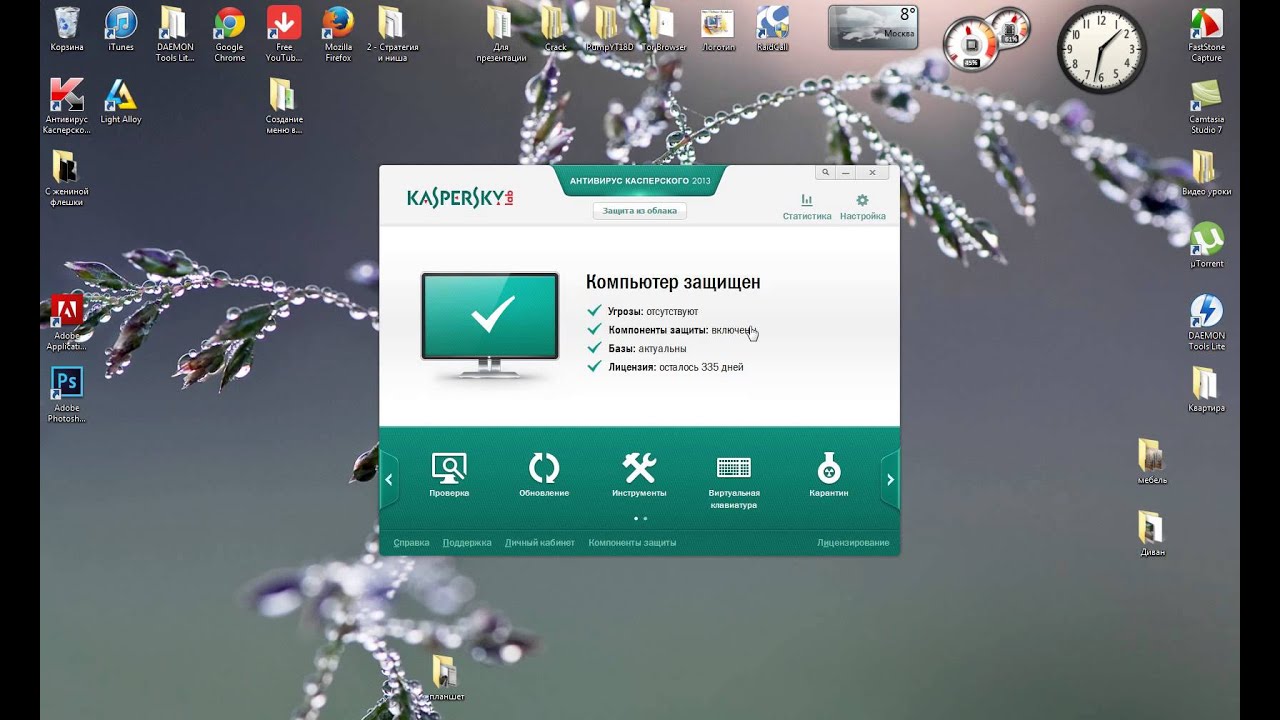Click the green monitor checkmark status image

(490, 325)
